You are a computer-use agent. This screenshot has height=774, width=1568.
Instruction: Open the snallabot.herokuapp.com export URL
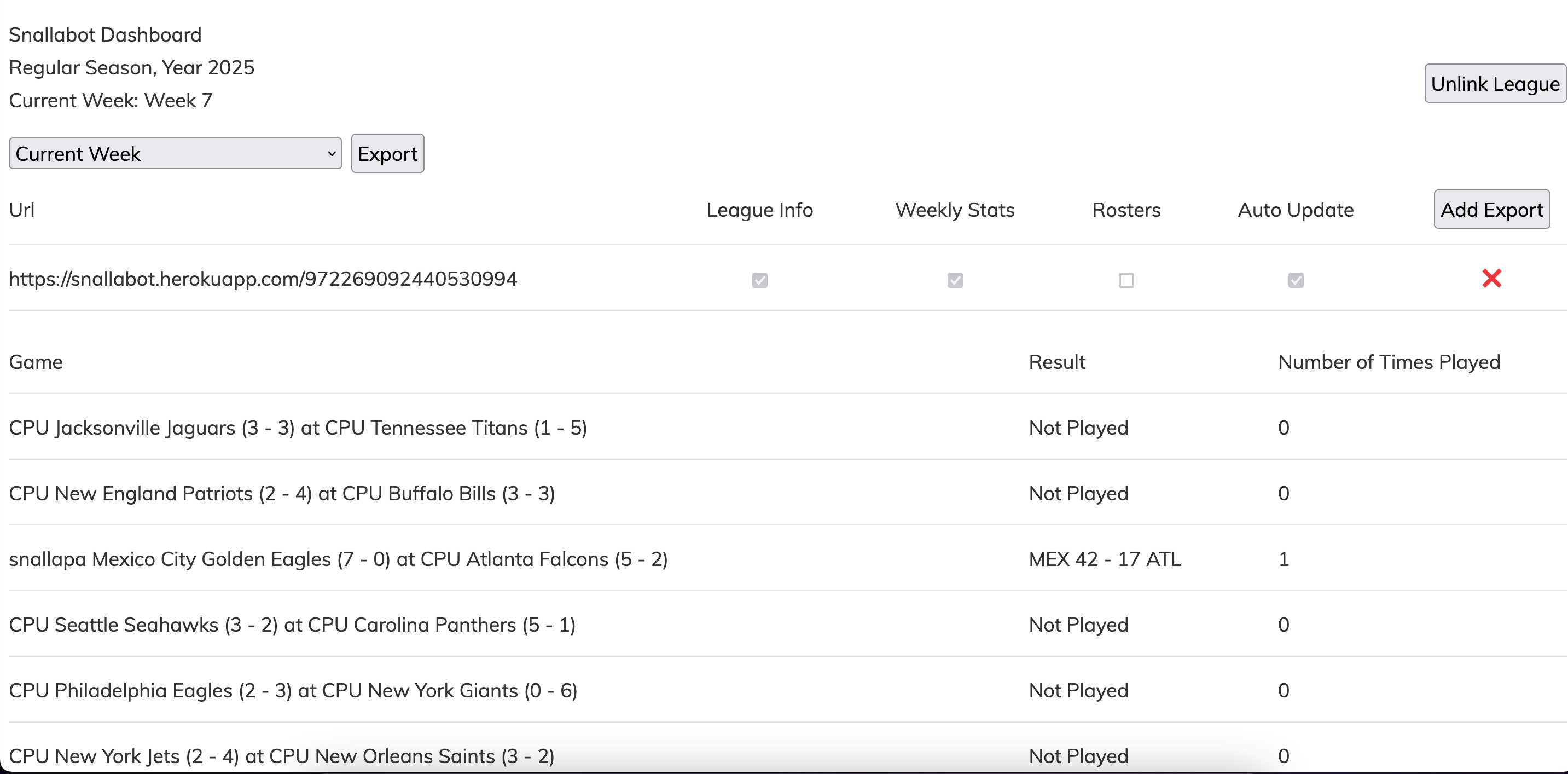pyautogui.click(x=263, y=278)
